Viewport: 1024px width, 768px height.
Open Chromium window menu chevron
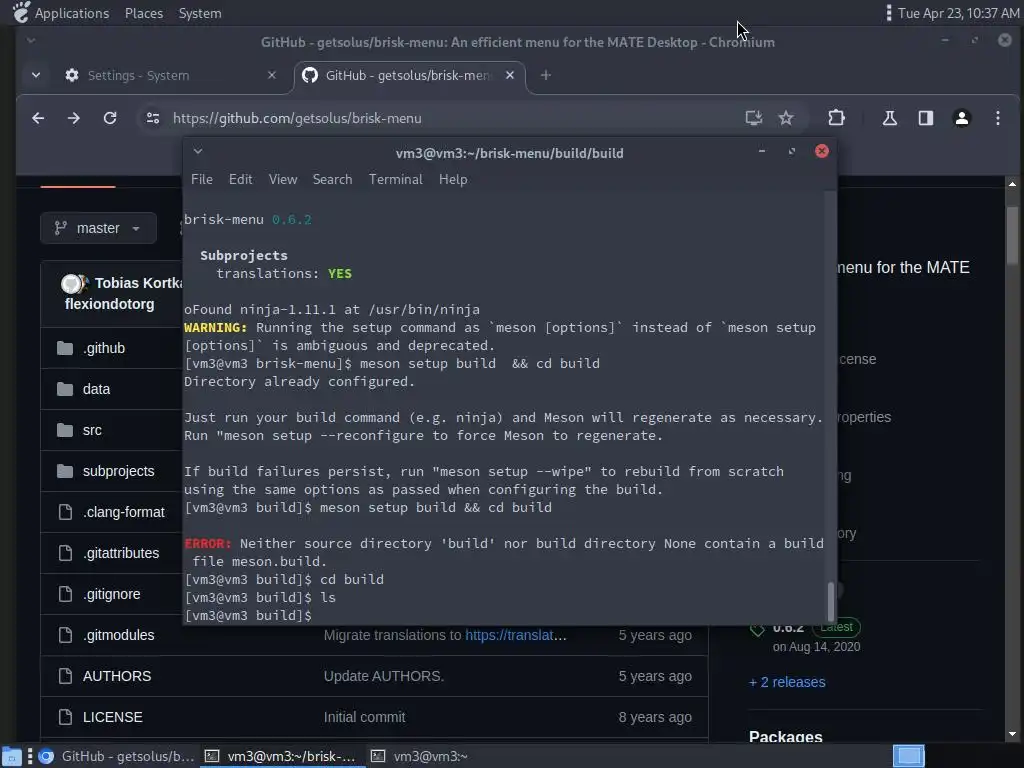click(31, 40)
